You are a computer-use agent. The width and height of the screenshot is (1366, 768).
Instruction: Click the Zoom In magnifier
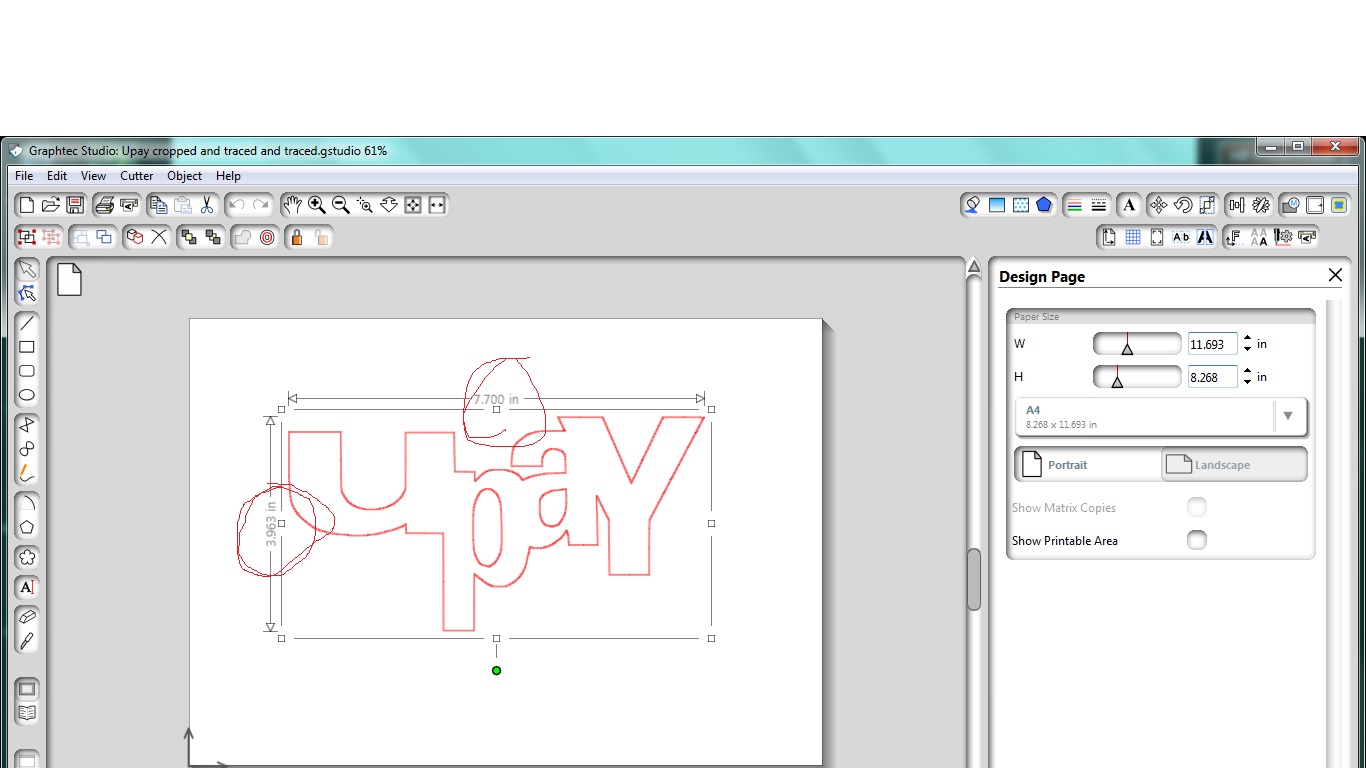(x=317, y=205)
